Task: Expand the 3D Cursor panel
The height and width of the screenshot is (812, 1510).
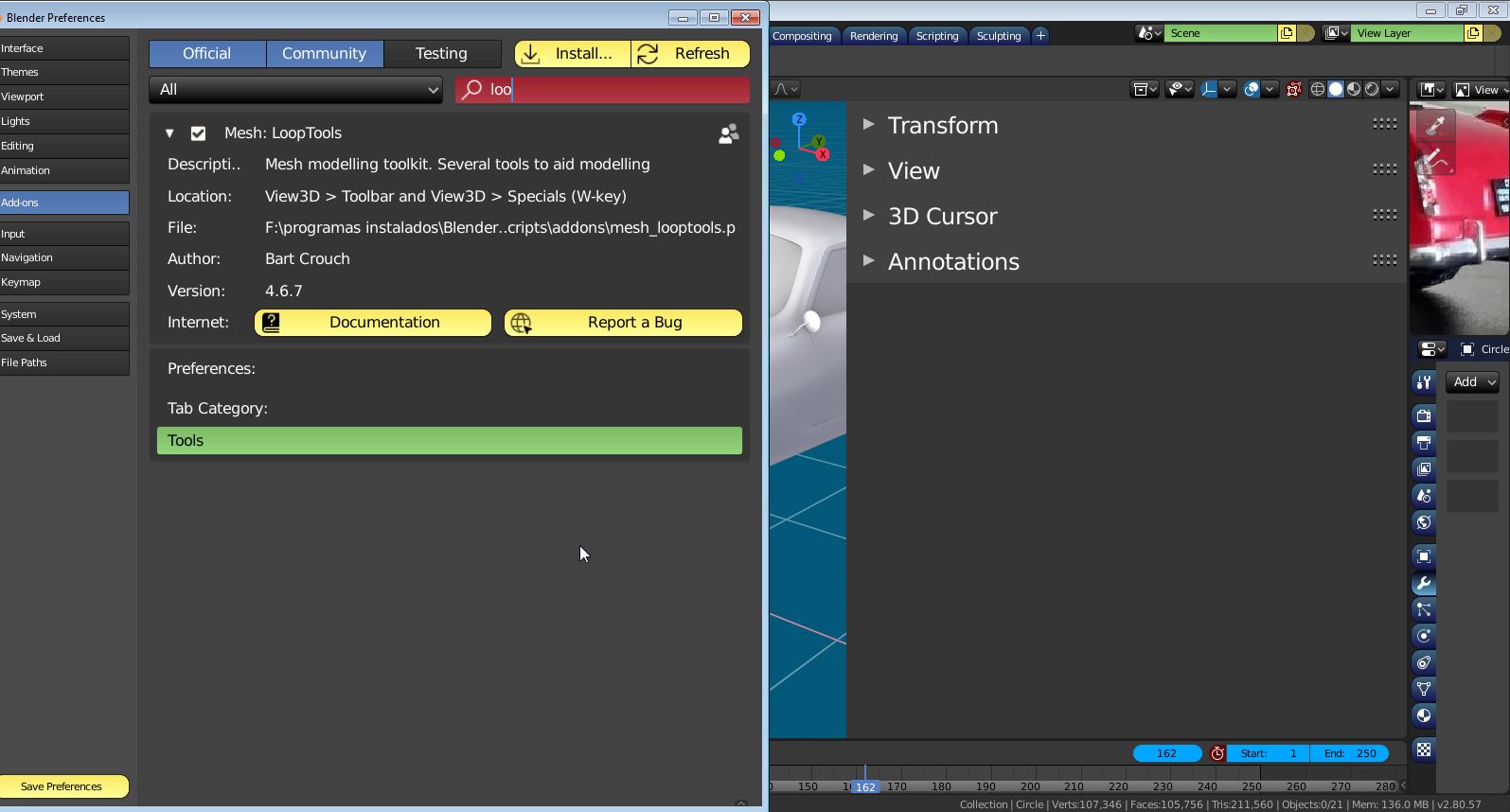Action: (x=868, y=215)
